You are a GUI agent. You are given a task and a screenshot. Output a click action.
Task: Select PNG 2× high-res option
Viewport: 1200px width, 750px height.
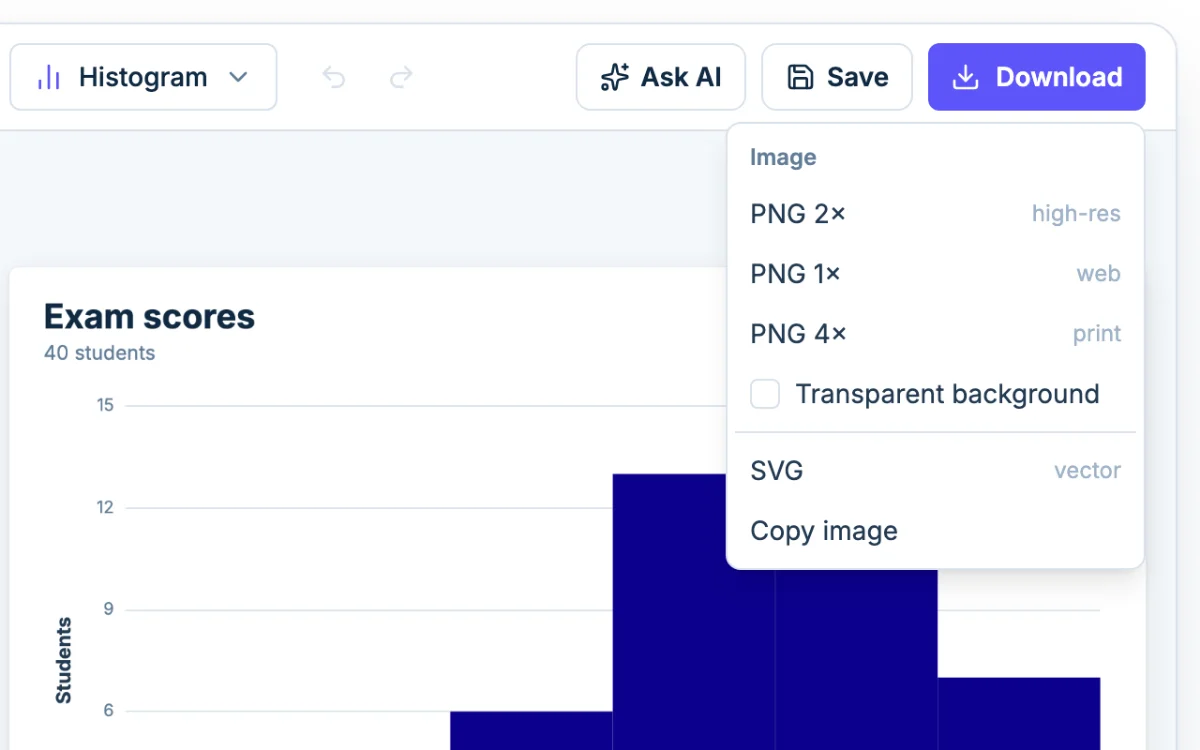tap(935, 214)
